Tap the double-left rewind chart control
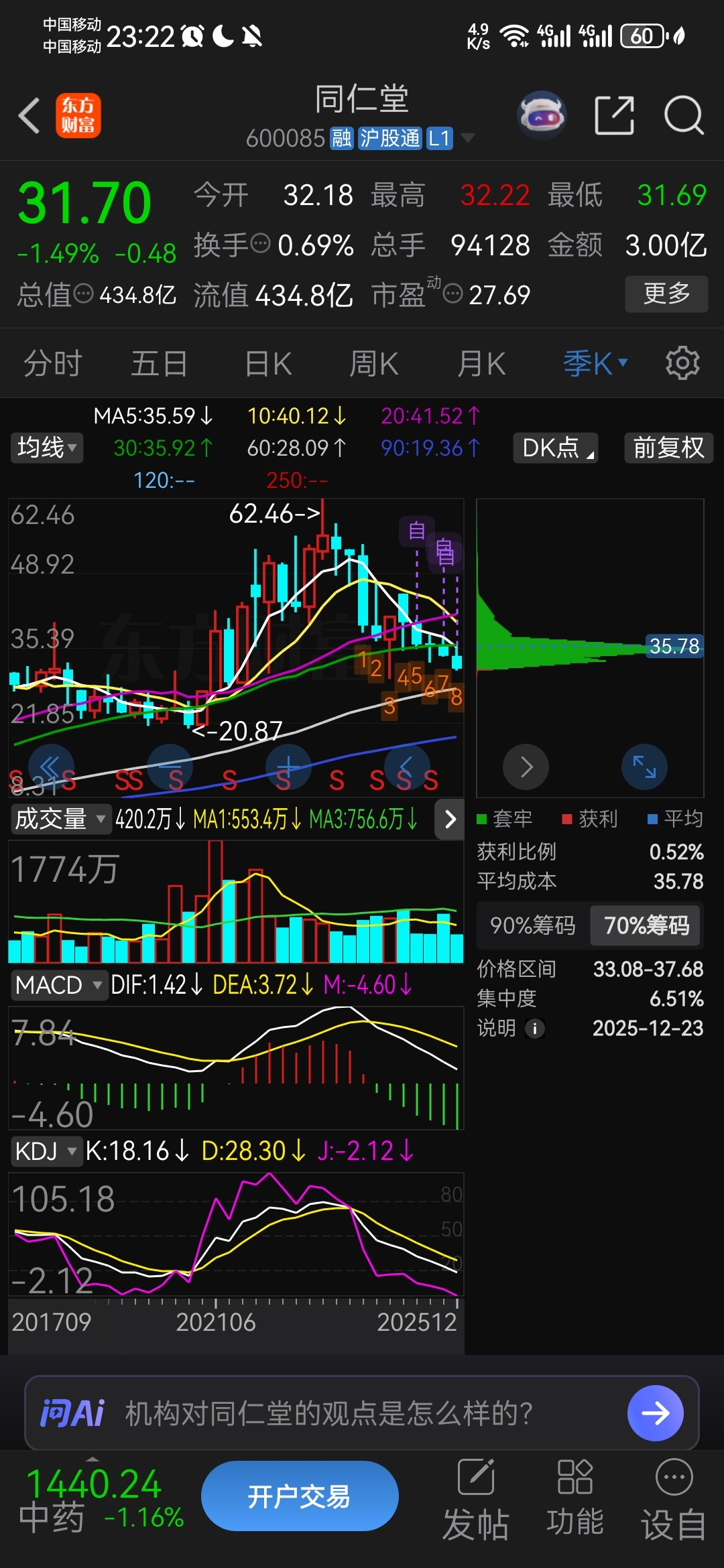This screenshot has height=1568, width=724. 51,767
